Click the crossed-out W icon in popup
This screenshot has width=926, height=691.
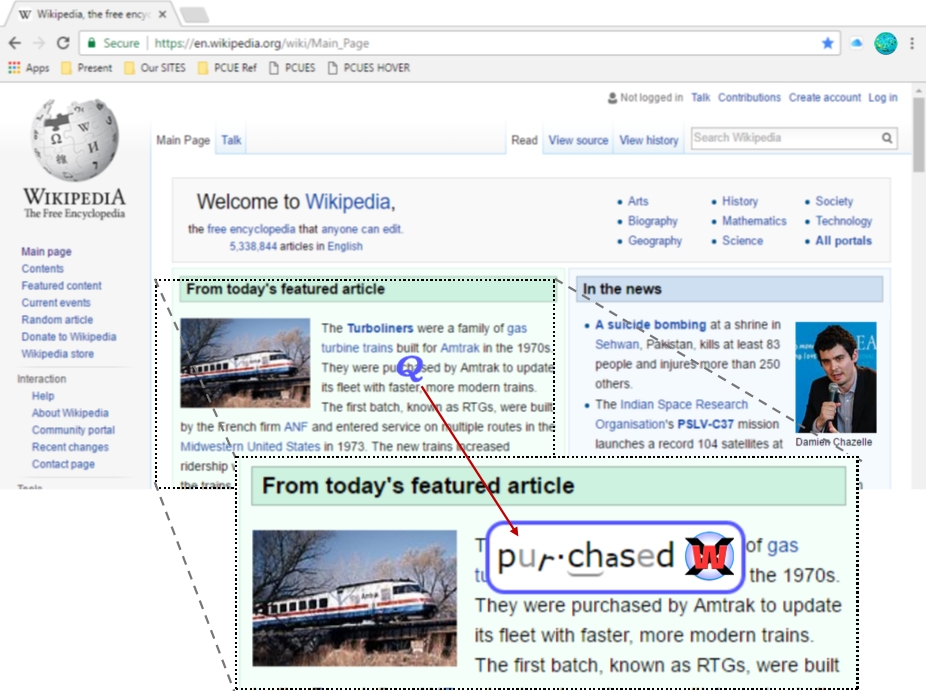(709, 556)
